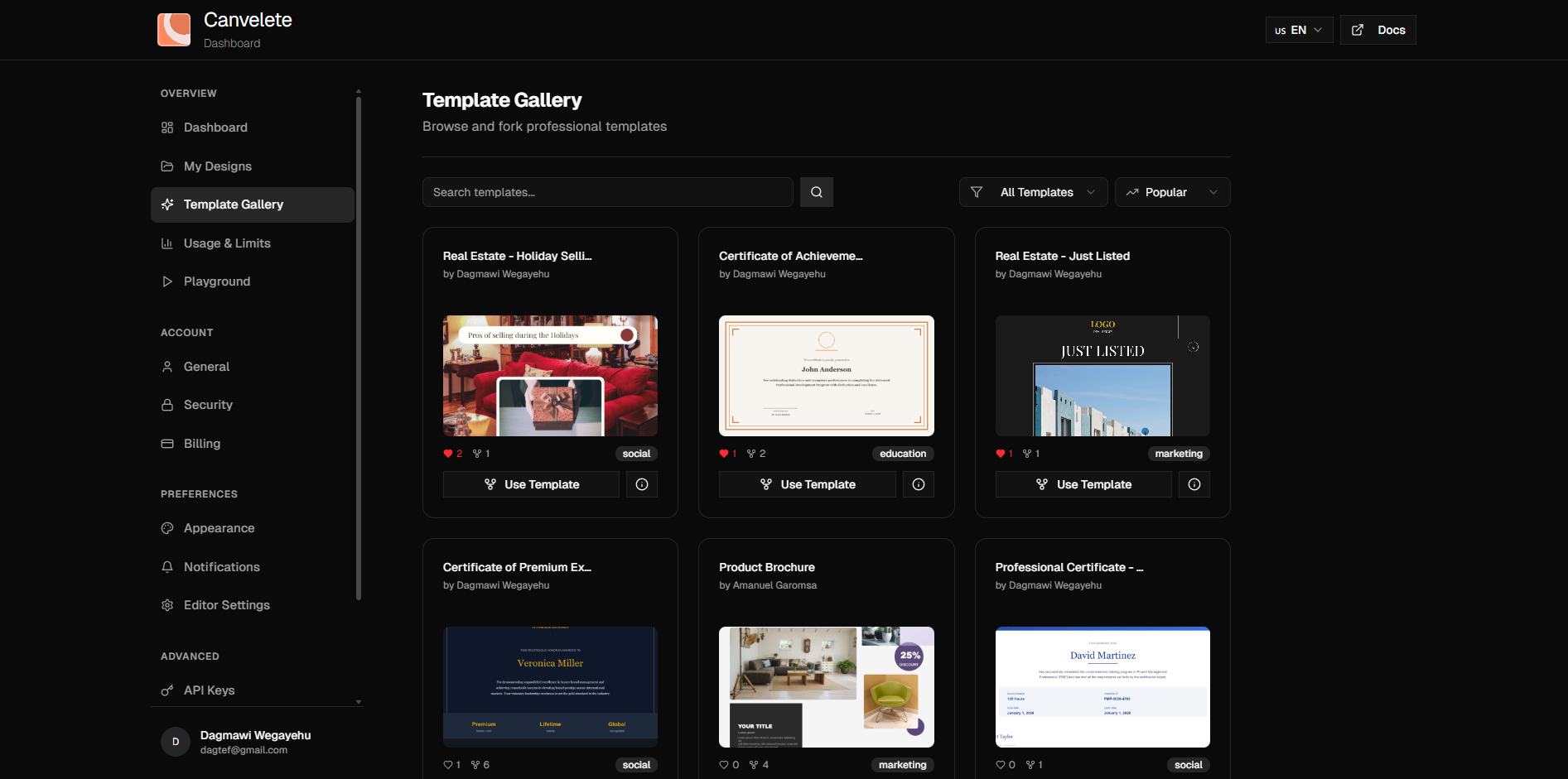Switch to the Billing section

168,443
